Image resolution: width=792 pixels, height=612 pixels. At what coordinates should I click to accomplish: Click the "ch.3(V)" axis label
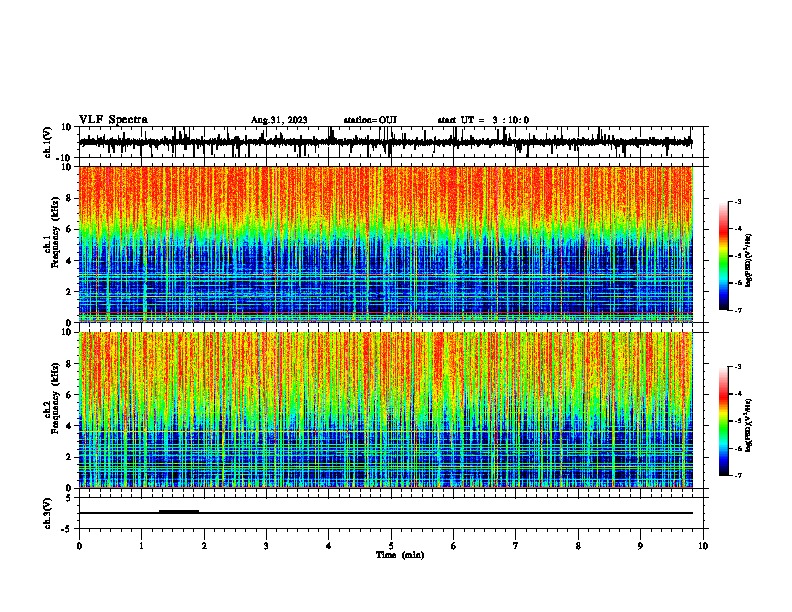[47, 513]
